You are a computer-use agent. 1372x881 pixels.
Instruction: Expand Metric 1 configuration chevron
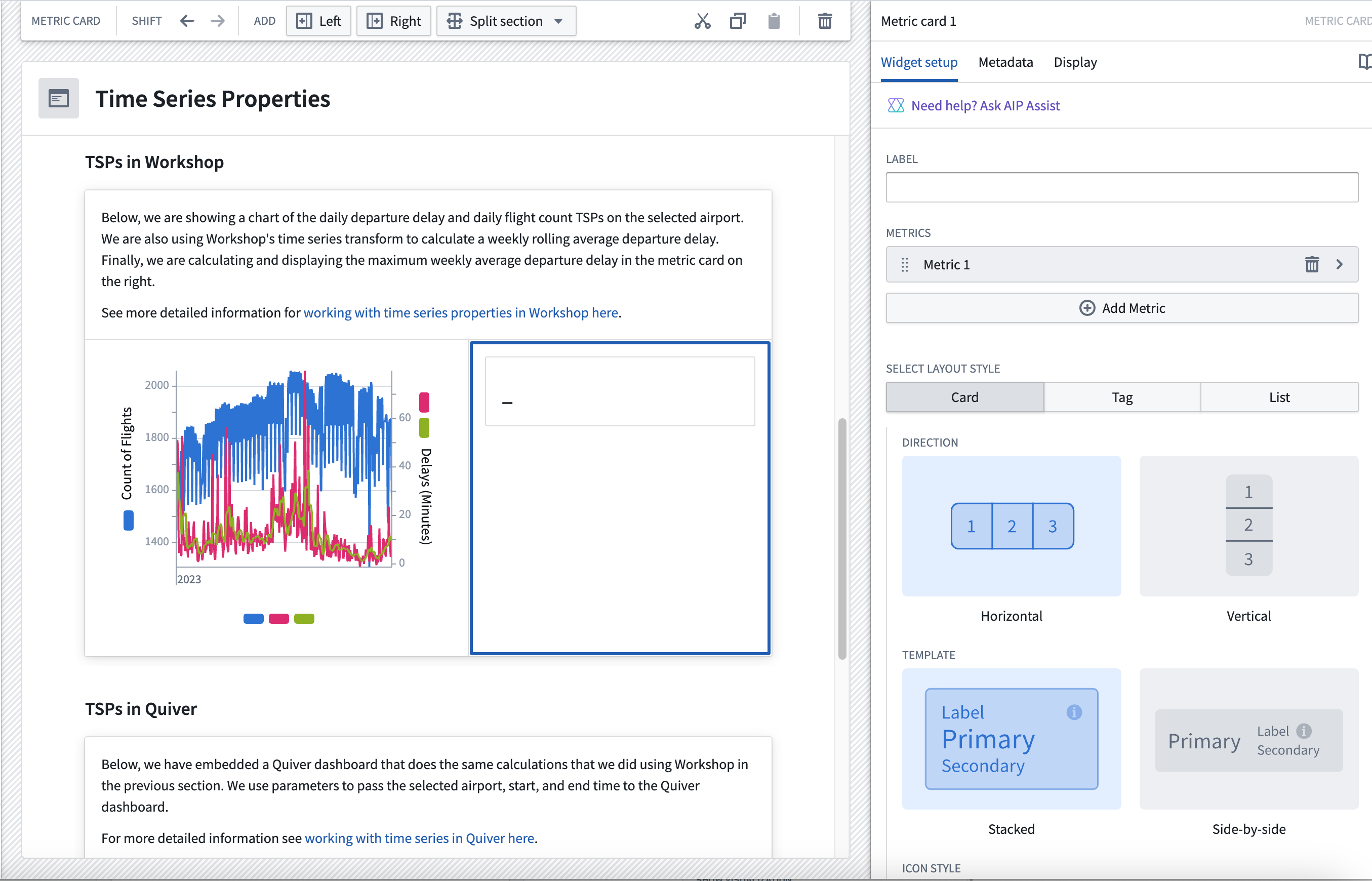point(1340,264)
